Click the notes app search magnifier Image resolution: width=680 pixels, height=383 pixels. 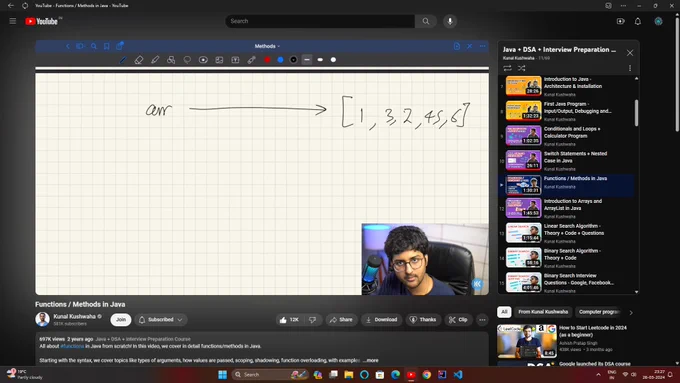[94, 46]
